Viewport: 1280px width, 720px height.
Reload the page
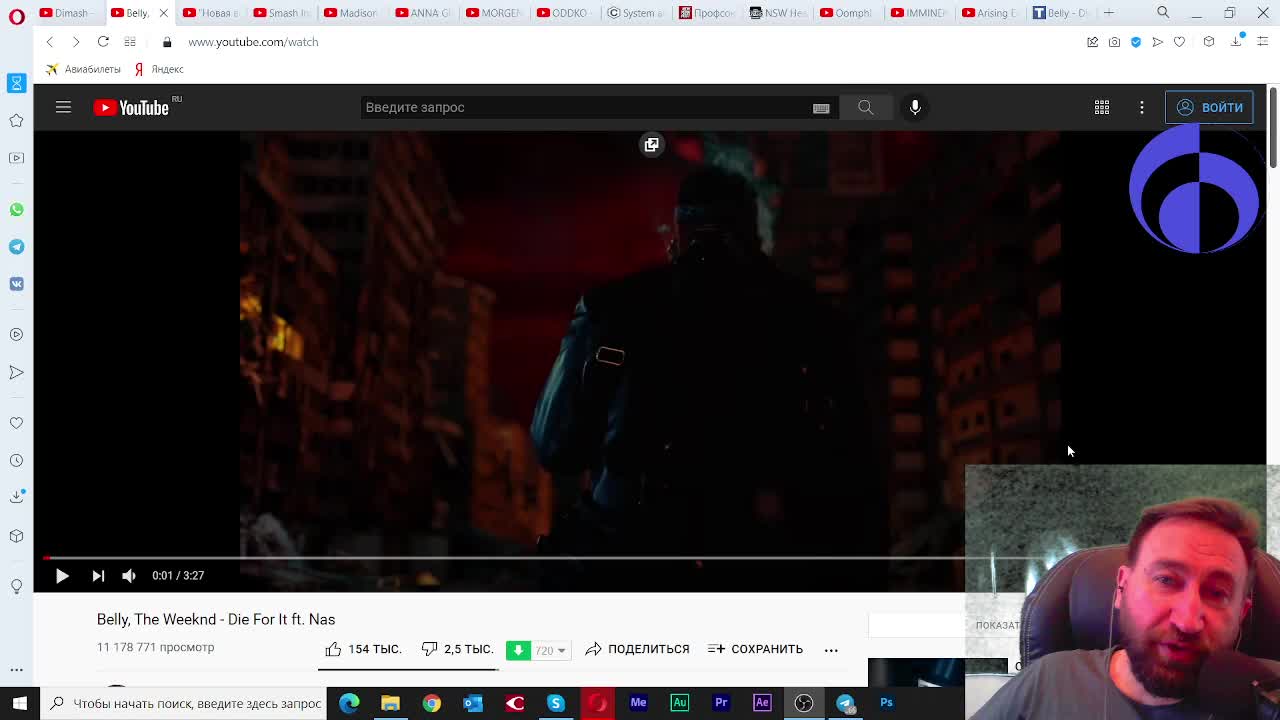coord(103,42)
